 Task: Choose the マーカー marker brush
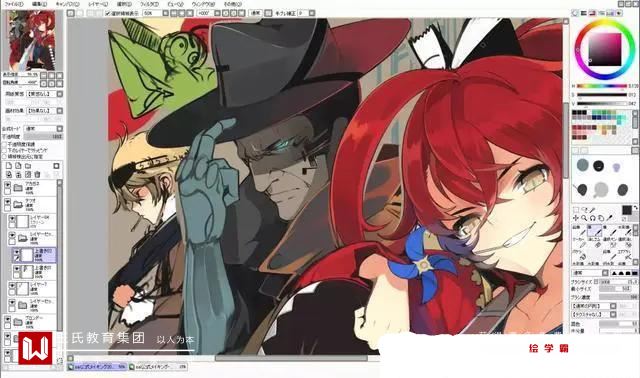coord(579,242)
